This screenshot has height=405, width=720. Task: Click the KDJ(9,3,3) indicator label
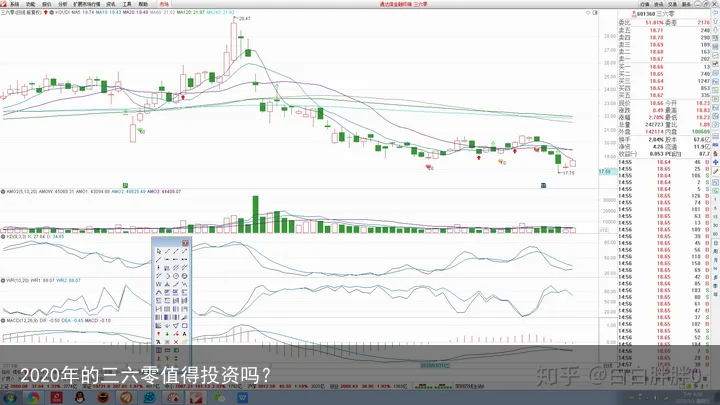click(x=17, y=236)
